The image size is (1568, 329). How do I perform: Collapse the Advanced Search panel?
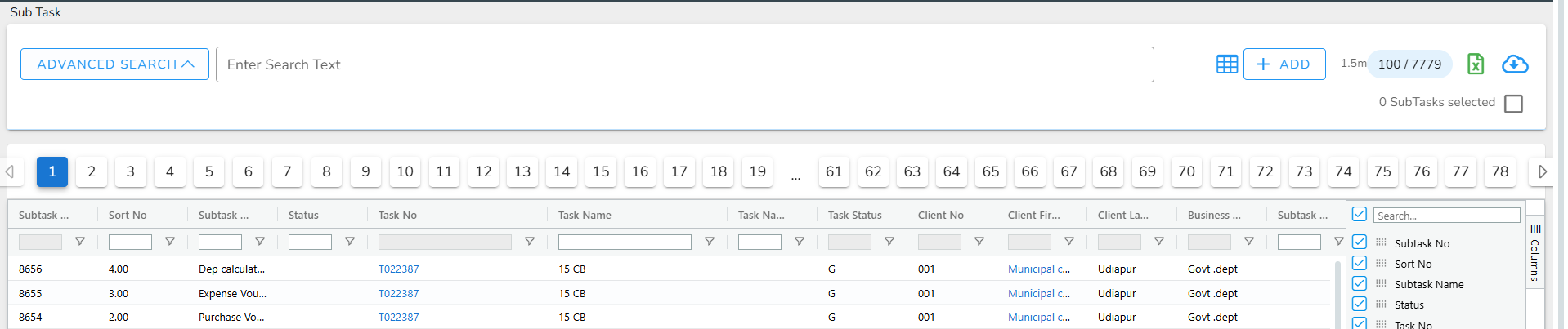(x=115, y=64)
